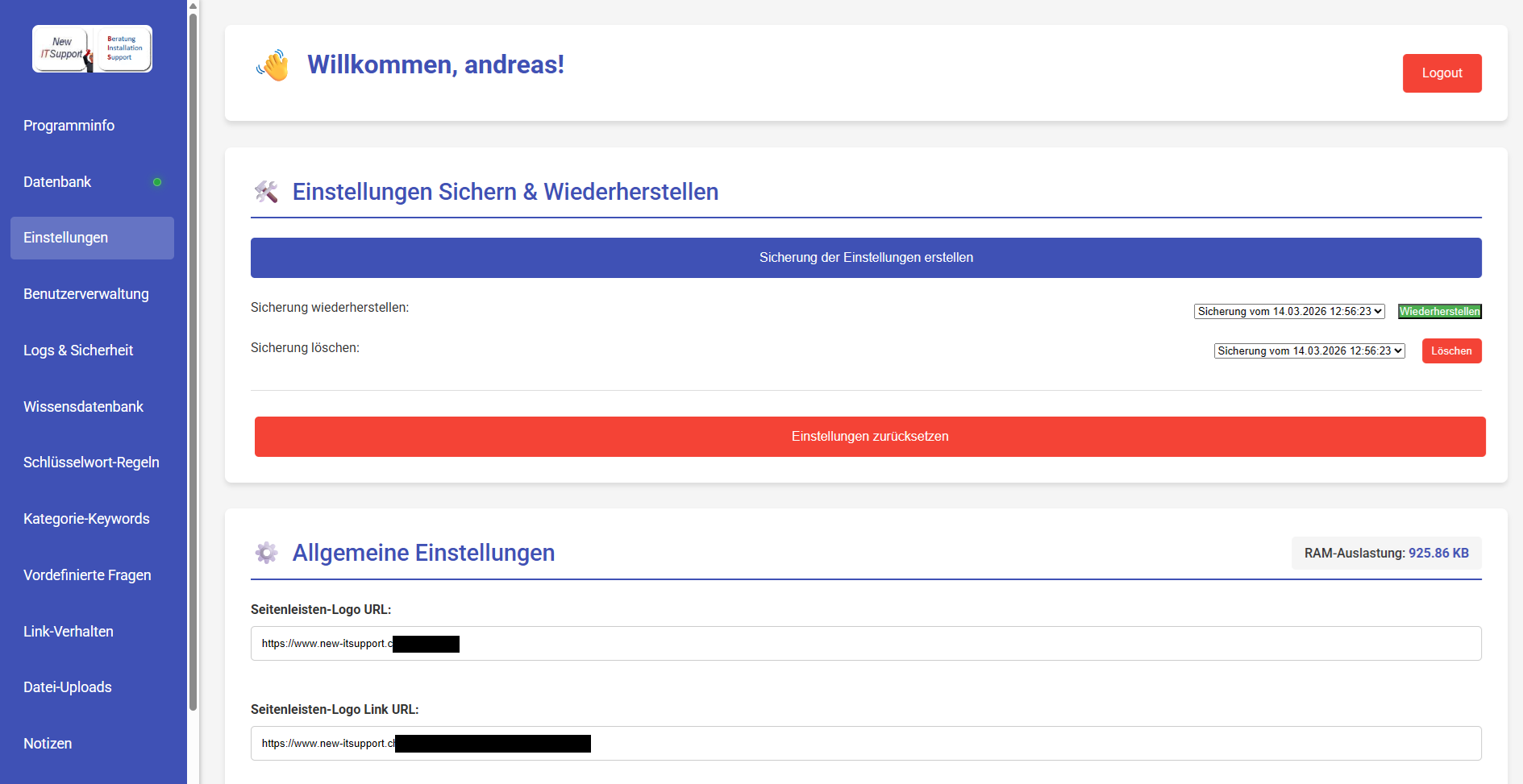Image resolution: width=1523 pixels, height=784 pixels.
Task: Open the Datei-Uploads page
Action: (x=68, y=687)
